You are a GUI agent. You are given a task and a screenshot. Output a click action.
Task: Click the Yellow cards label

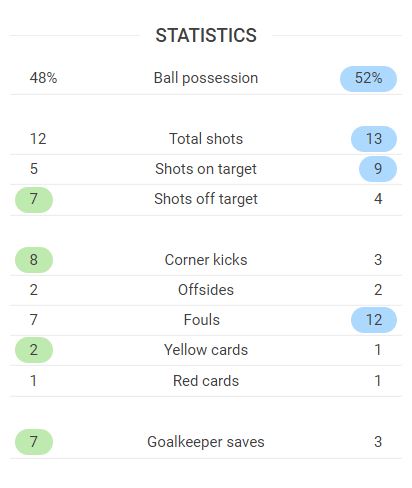click(x=206, y=350)
